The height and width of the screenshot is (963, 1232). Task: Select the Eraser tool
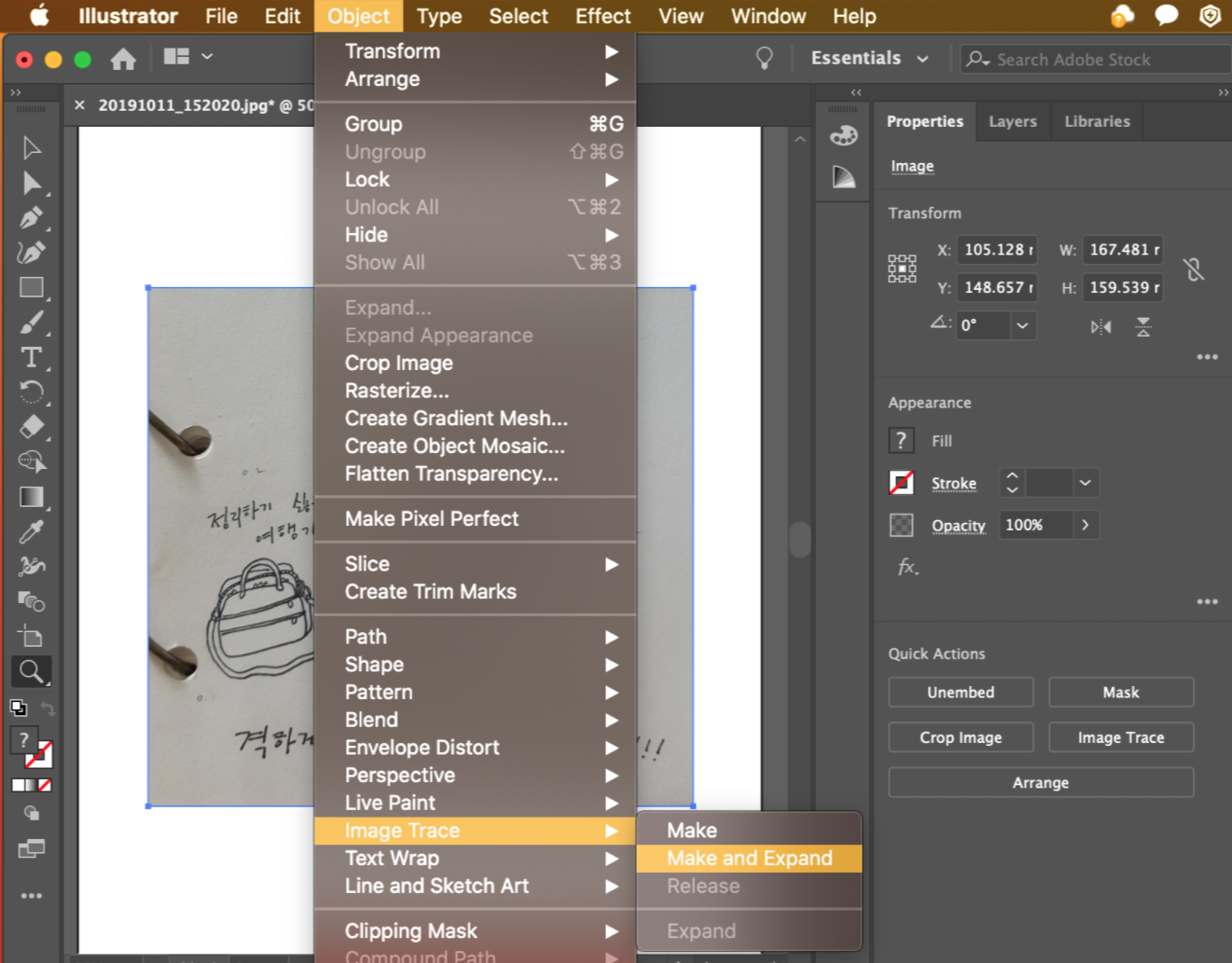[x=31, y=427]
